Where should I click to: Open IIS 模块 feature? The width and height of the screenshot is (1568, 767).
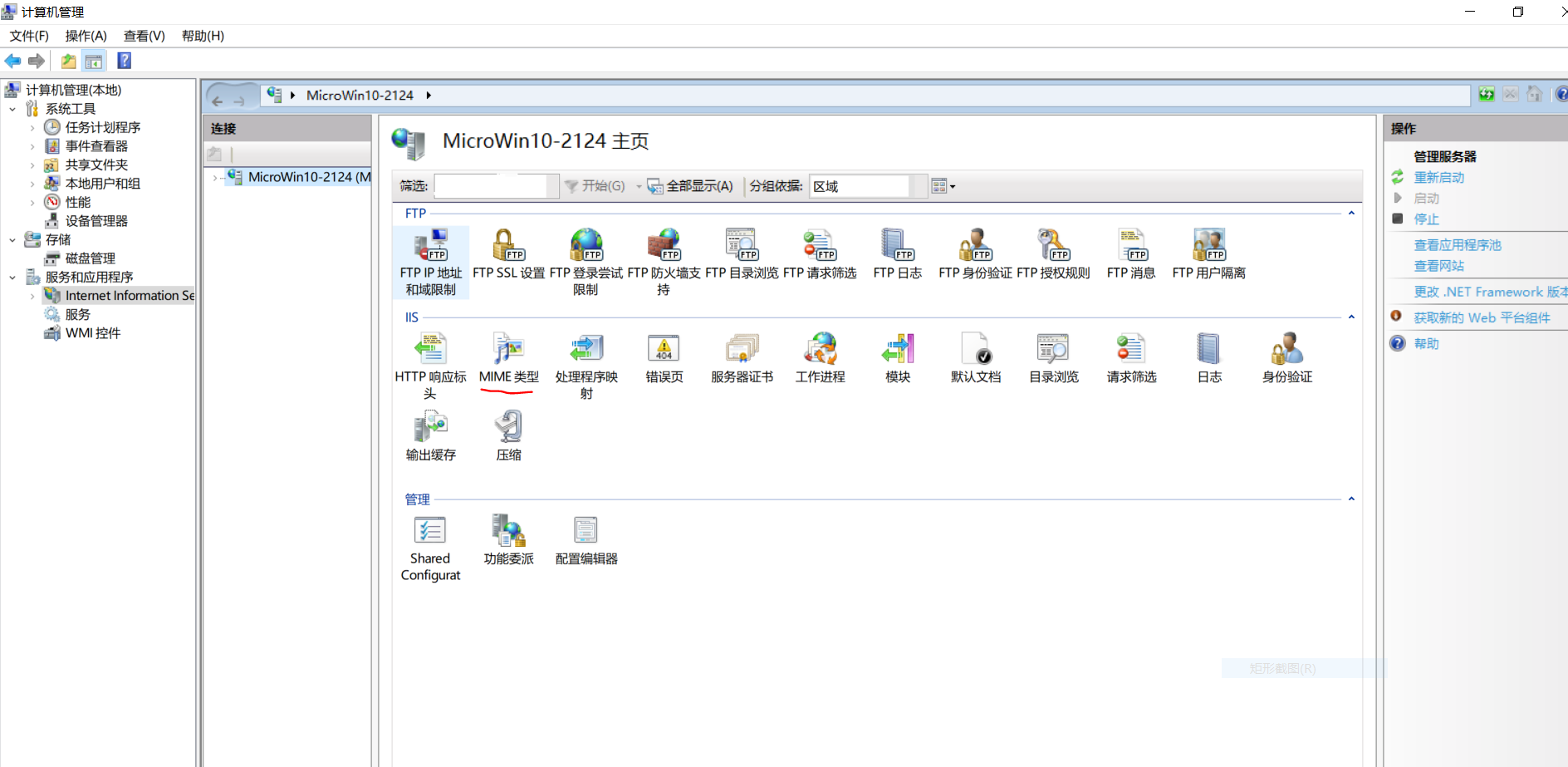click(897, 358)
